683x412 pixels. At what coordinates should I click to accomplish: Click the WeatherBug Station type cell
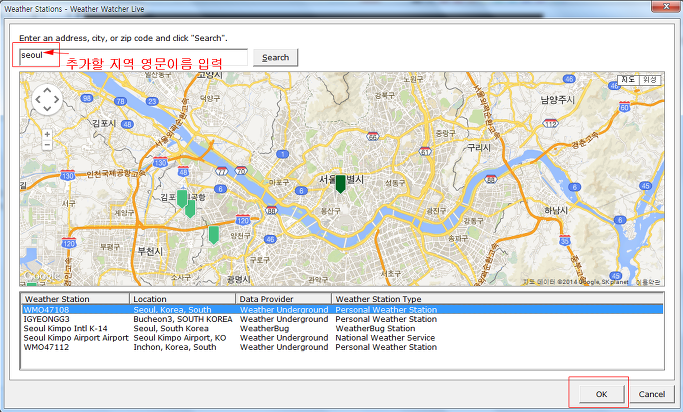[375, 328]
